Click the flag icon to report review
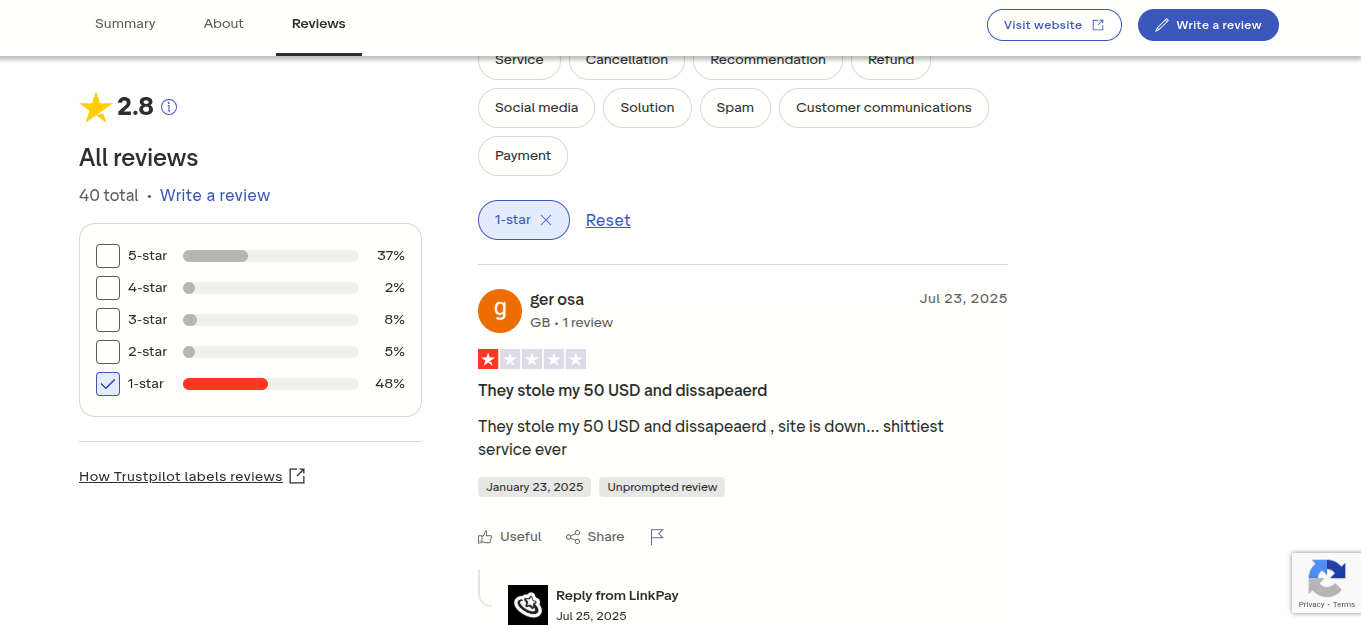The height and width of the screenshot is (625, 1361). [657, 537]
